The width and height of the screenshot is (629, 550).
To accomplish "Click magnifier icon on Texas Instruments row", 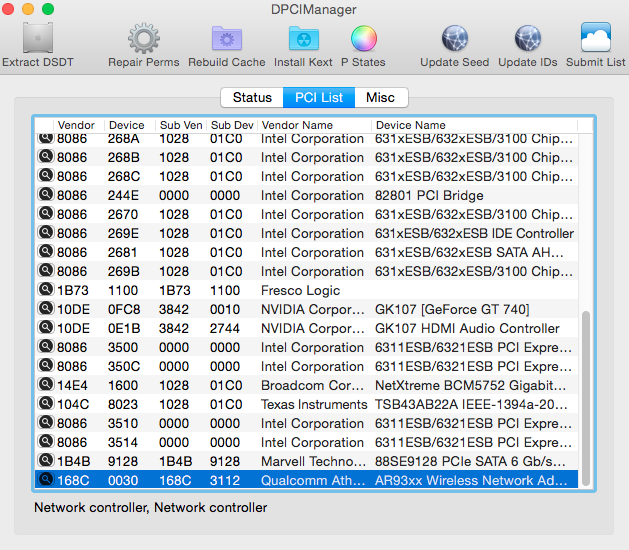I will [46, 403].
